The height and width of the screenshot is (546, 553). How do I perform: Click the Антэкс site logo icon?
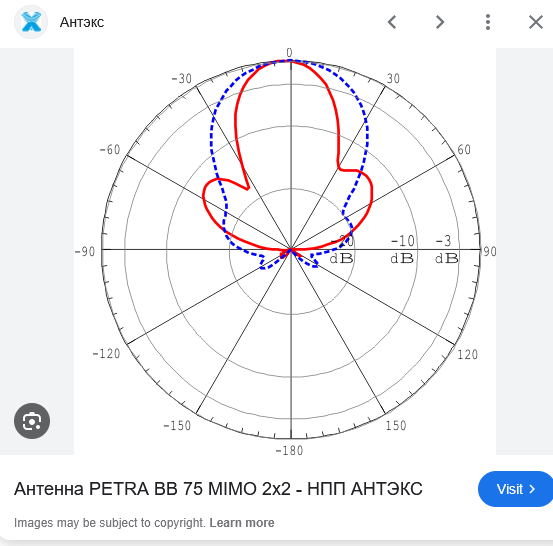tap(31, 22)
